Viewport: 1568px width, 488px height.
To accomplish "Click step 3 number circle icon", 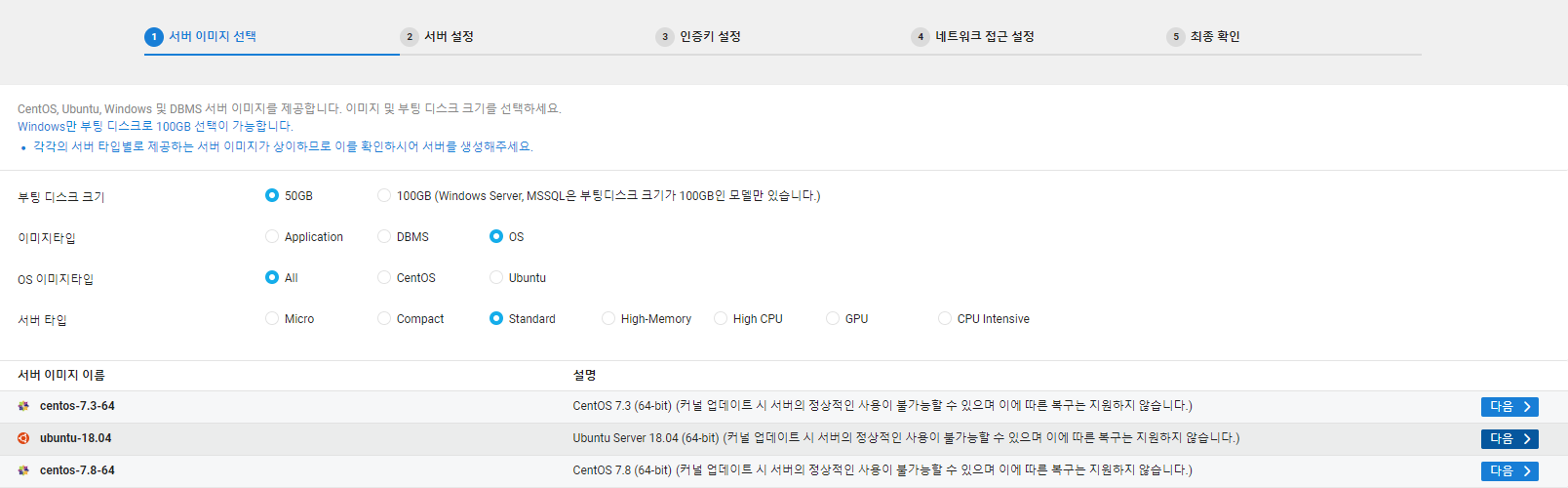I will (665, 37).
